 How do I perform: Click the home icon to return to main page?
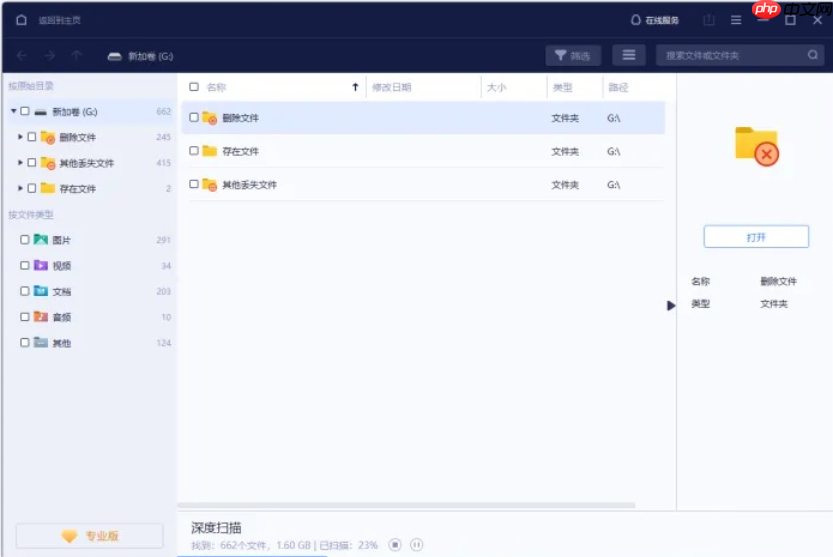tap(21, 20)
